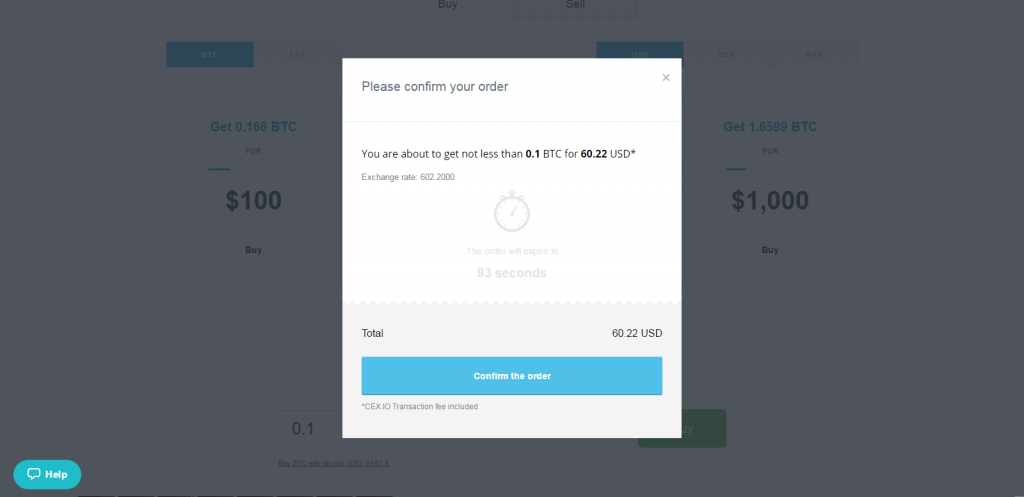Confirm the order
1024x497 pixels.
511,376
